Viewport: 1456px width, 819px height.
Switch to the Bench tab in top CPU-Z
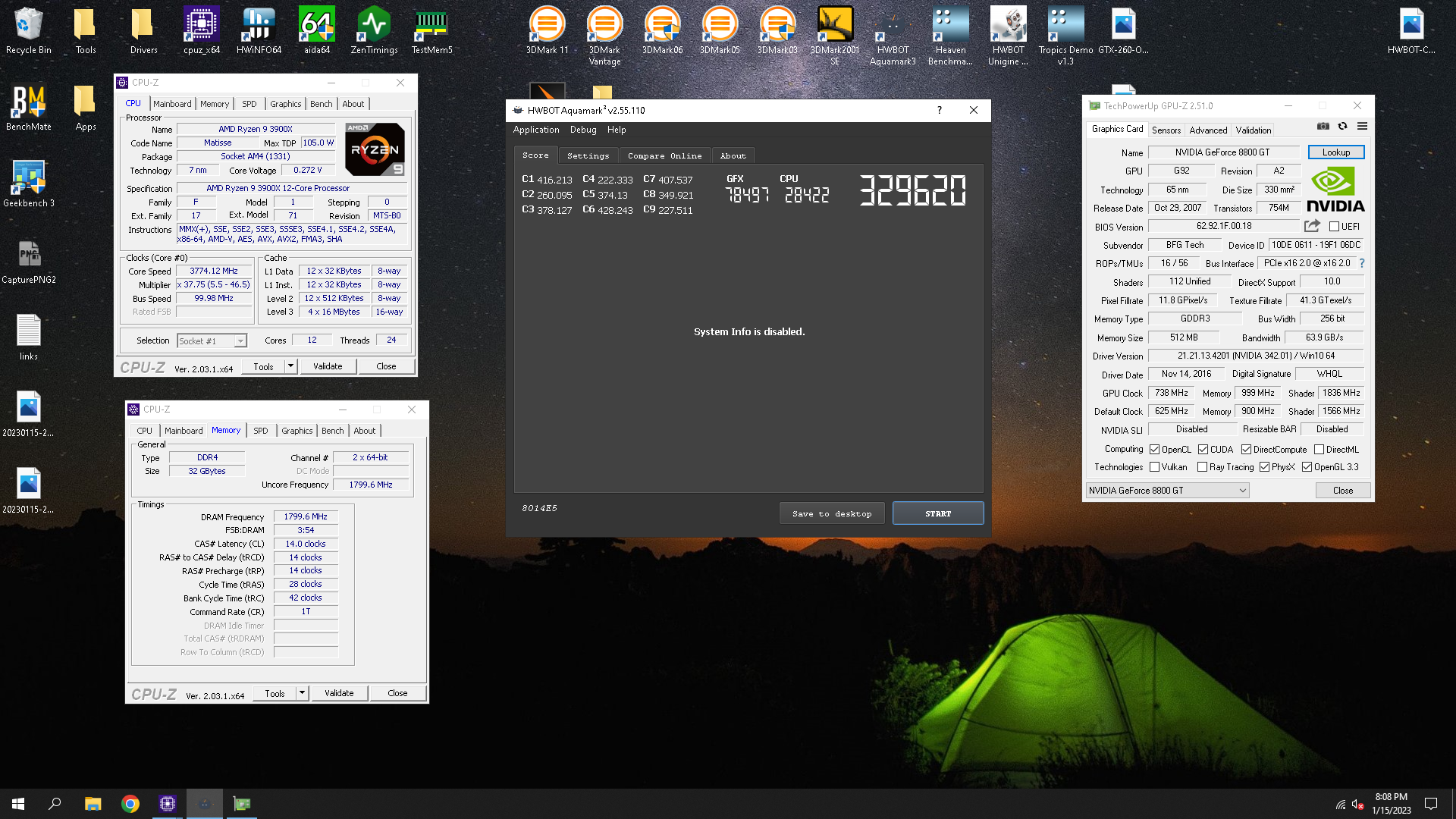[x=321, y=104]
